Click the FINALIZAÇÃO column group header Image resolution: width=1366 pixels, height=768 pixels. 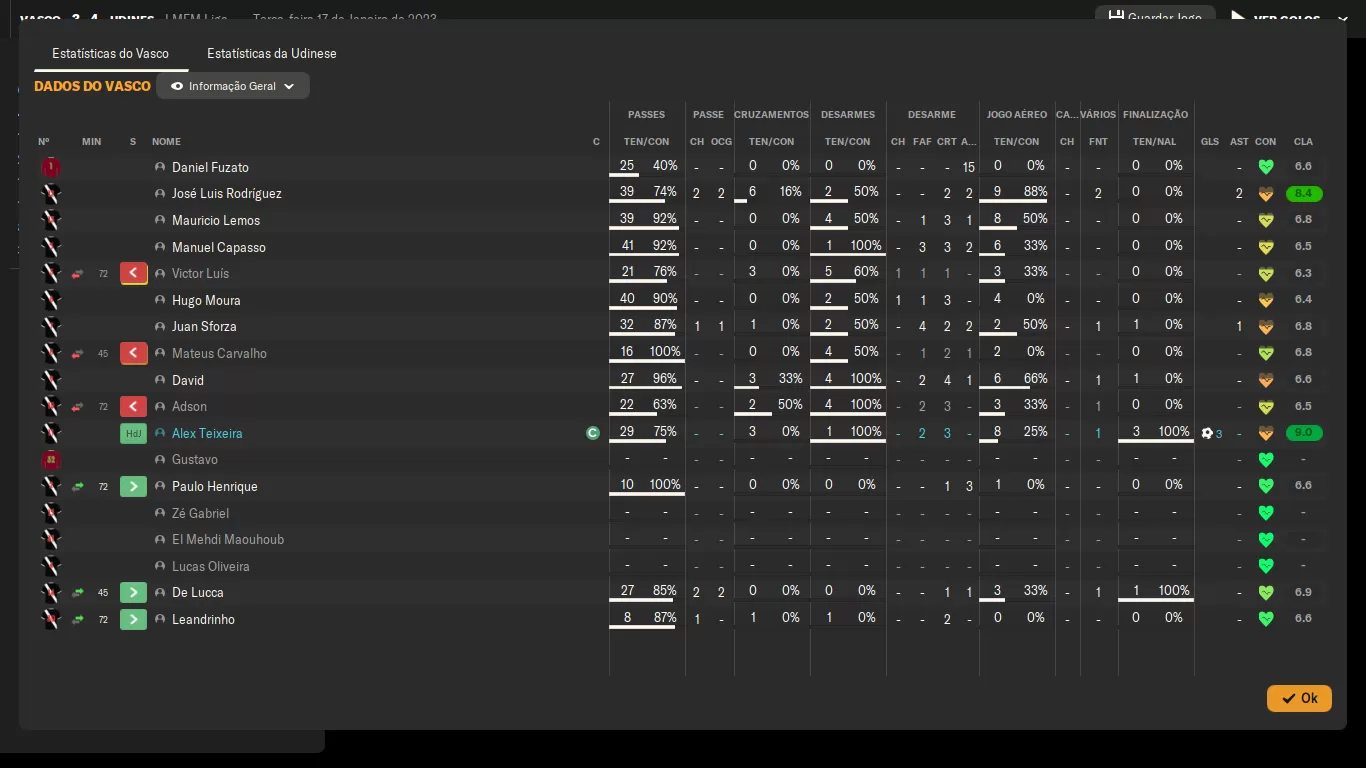click(1155, 115)
